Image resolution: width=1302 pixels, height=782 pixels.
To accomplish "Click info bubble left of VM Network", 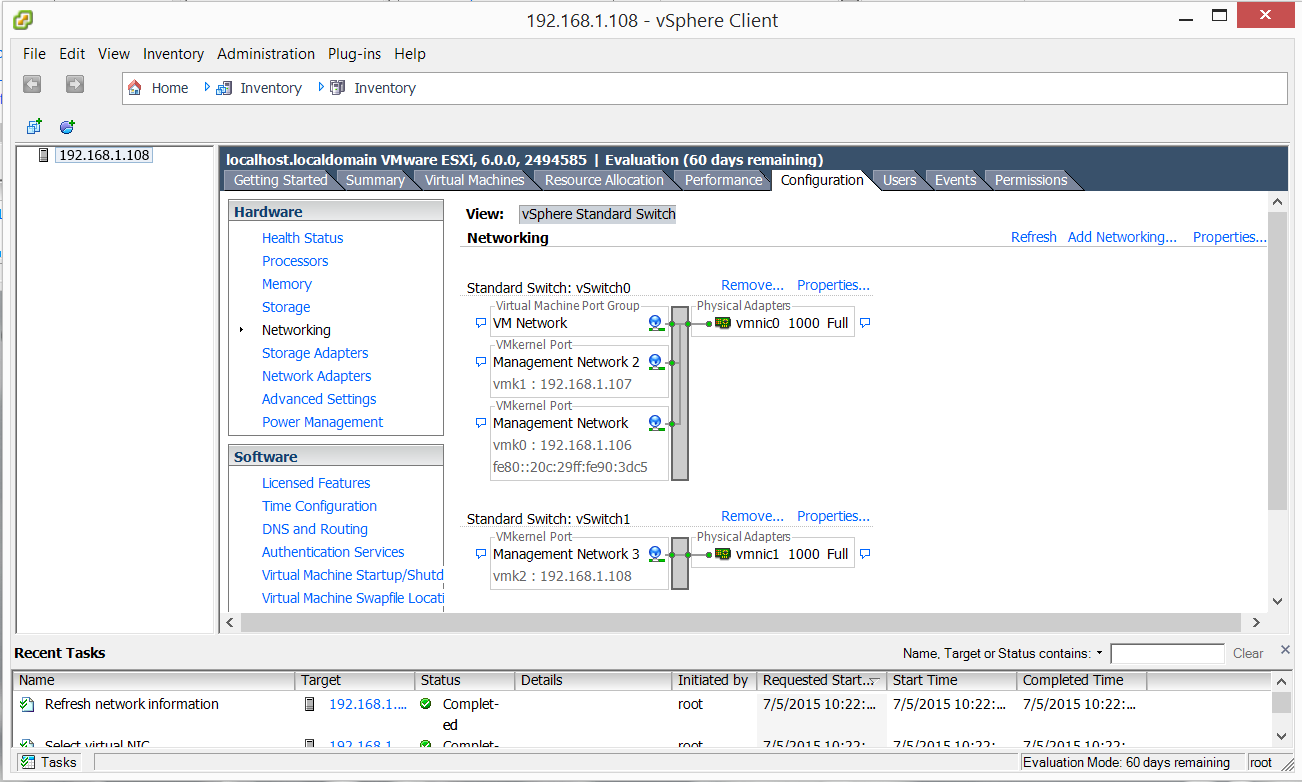I will point(481,323).
